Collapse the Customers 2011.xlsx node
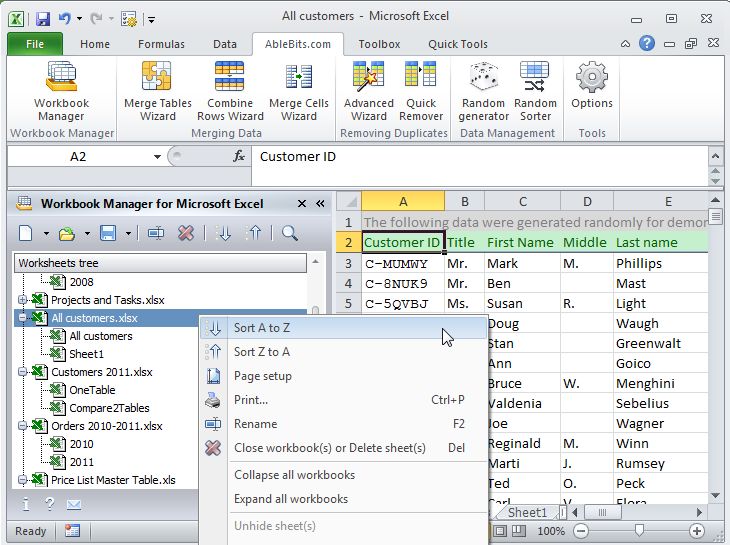The image size is (730, 545). [22, 372]
